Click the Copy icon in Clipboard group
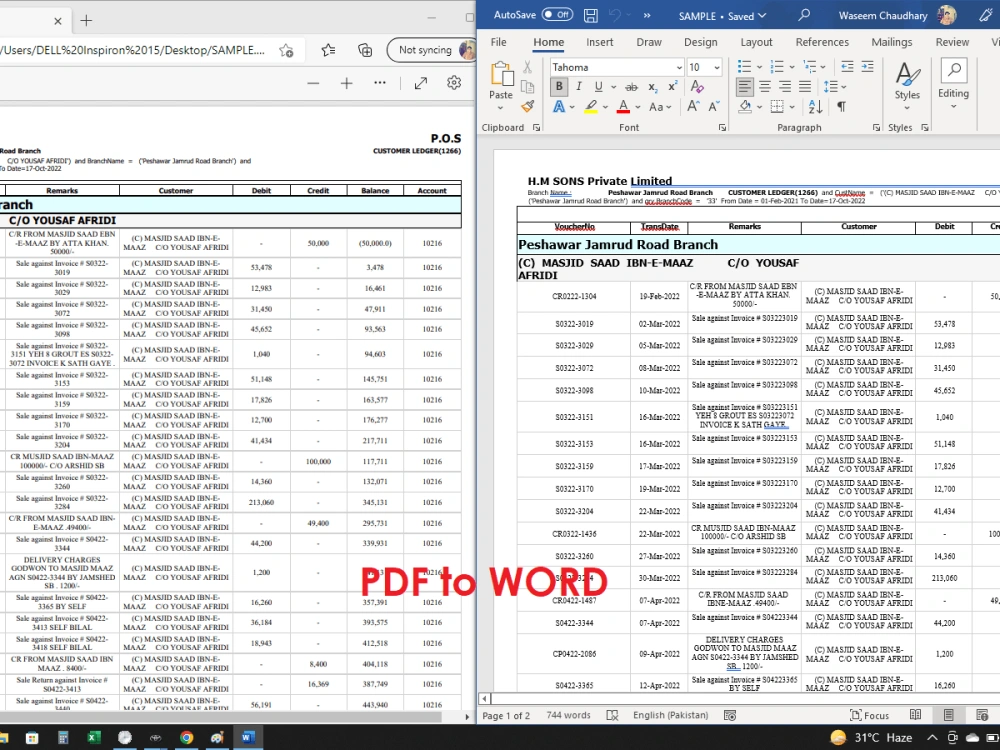The width and height of the screenshot is (1000, 750). (527, 87)
